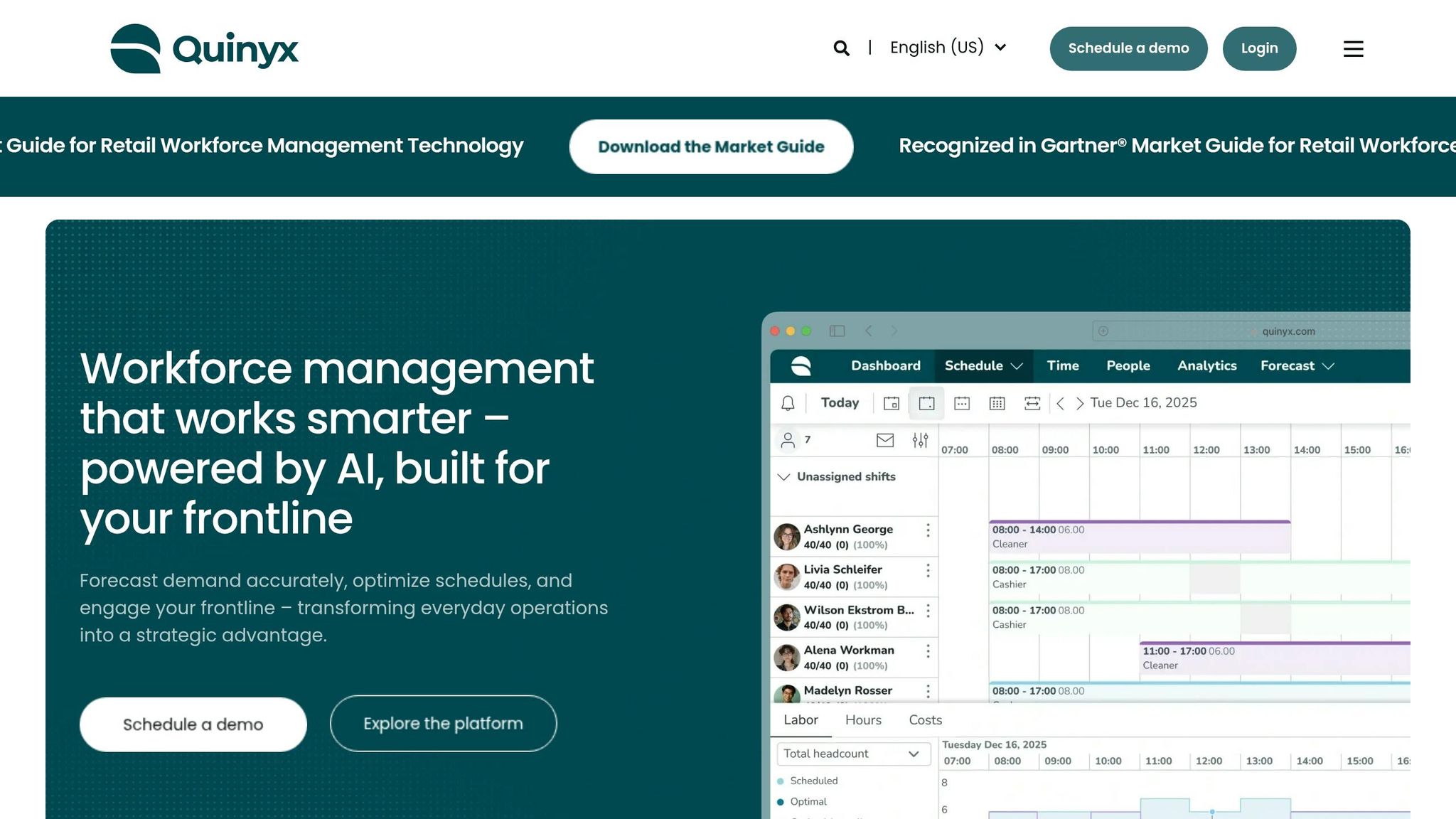
Task: Open the English (US) language dropdown
Action: (948, 48)
